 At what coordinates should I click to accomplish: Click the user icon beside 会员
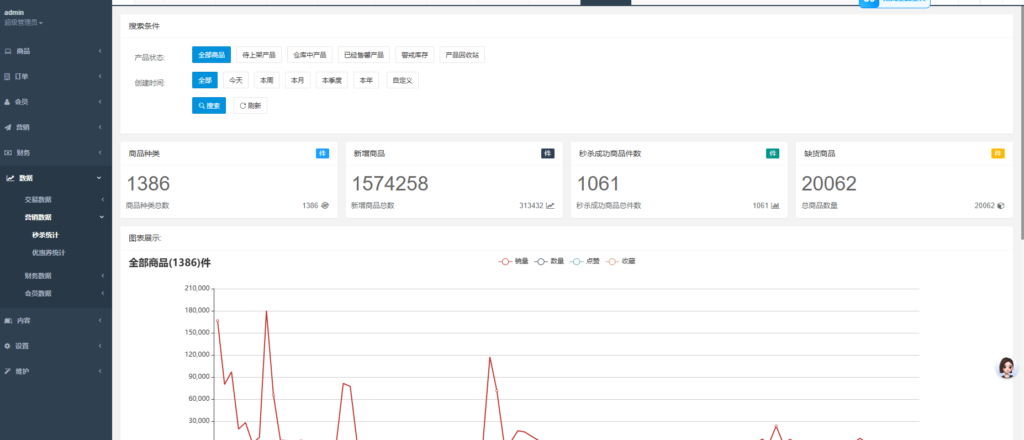click(x=7, y=102)
